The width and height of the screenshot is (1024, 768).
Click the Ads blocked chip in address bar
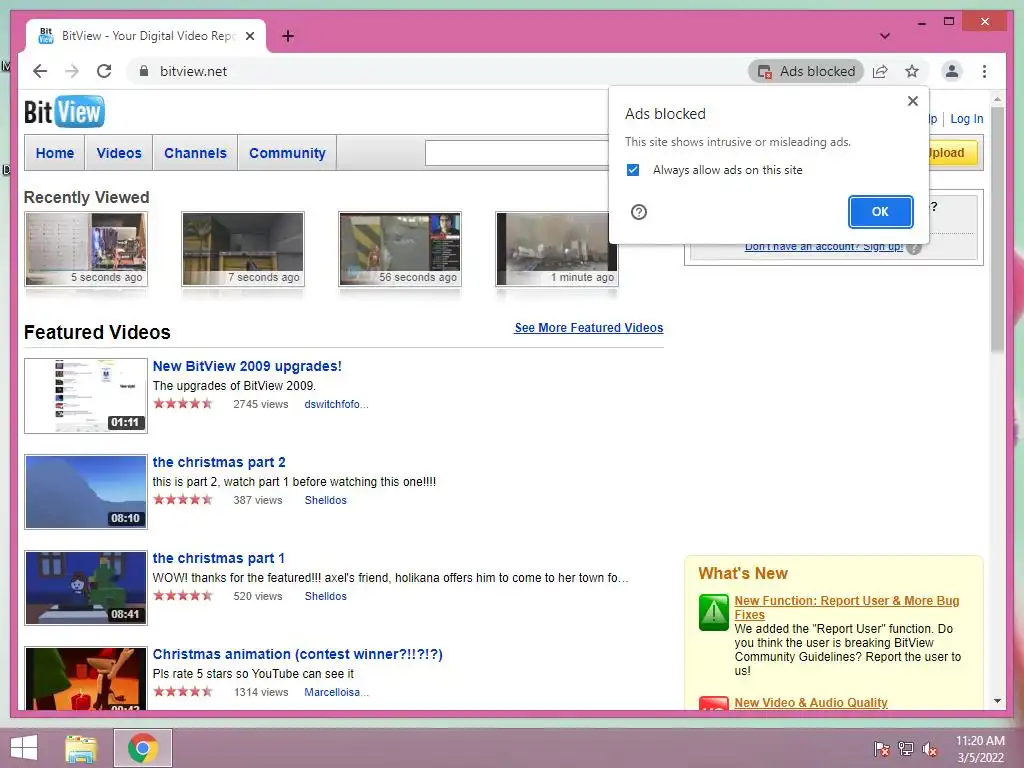pyautogui.click(x=806, y=71)
